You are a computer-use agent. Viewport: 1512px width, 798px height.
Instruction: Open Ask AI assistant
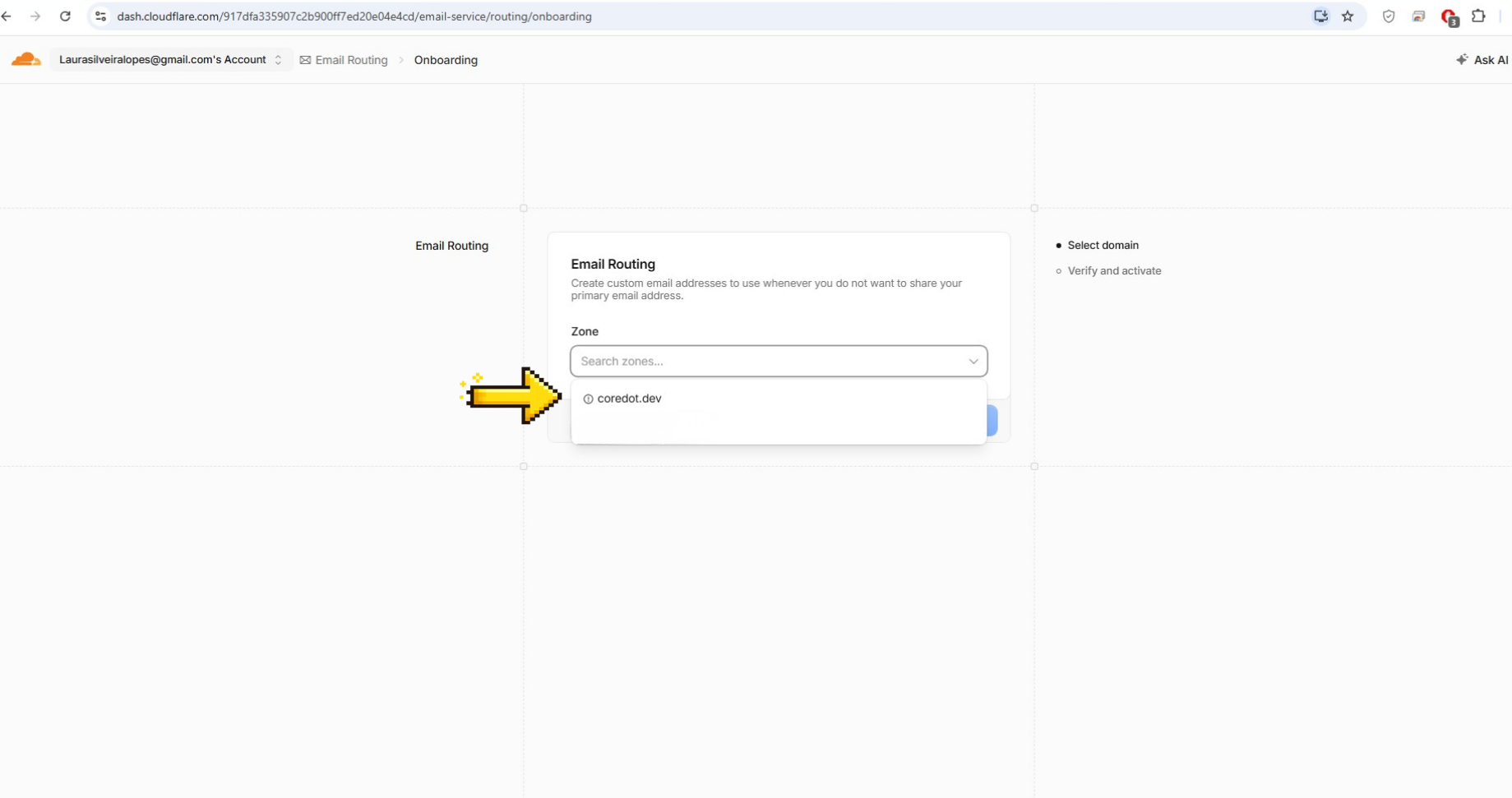(1482, 60)
